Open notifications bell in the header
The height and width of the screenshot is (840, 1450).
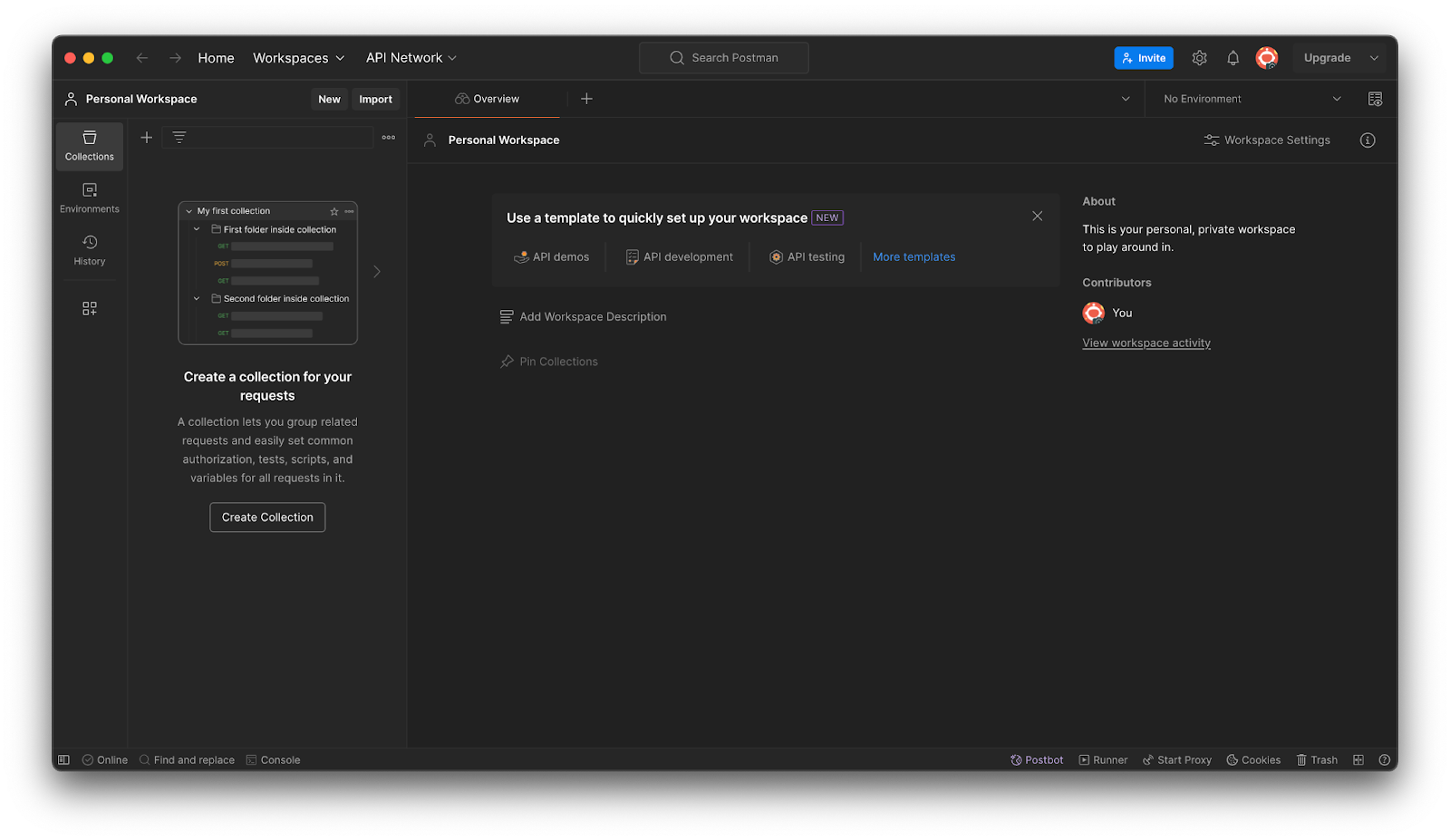(x=1232, y=57)
